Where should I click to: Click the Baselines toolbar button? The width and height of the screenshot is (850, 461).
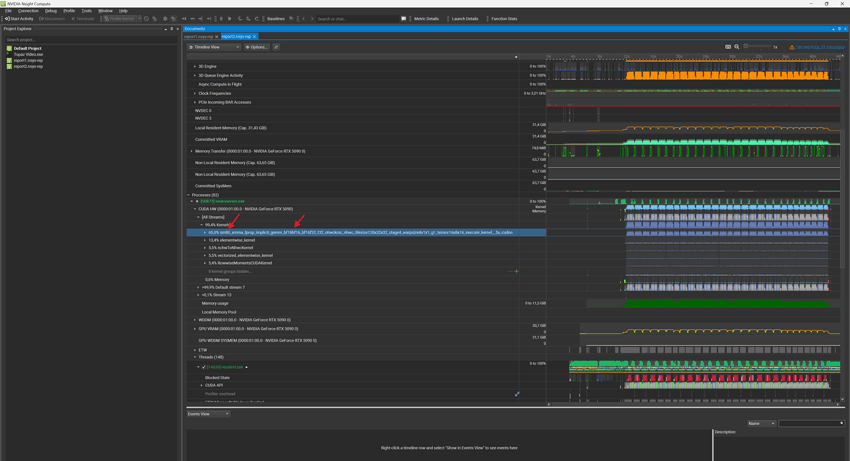(x=275, y=18)
